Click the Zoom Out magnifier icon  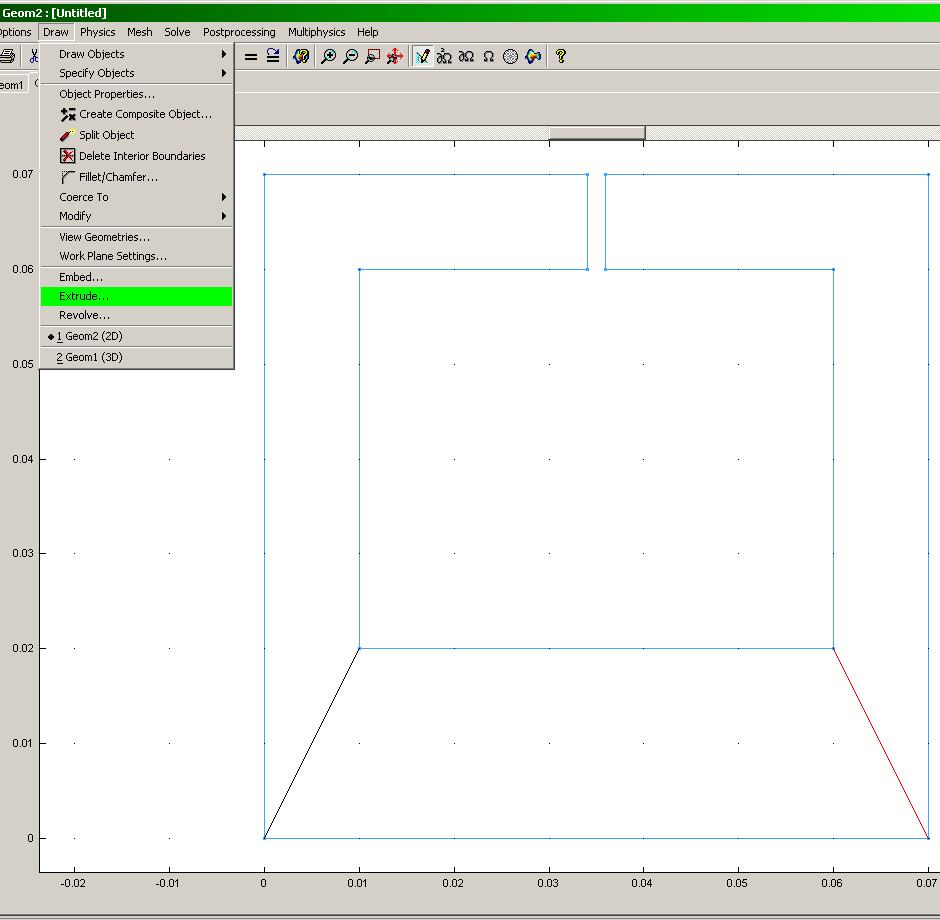(351, 56)
